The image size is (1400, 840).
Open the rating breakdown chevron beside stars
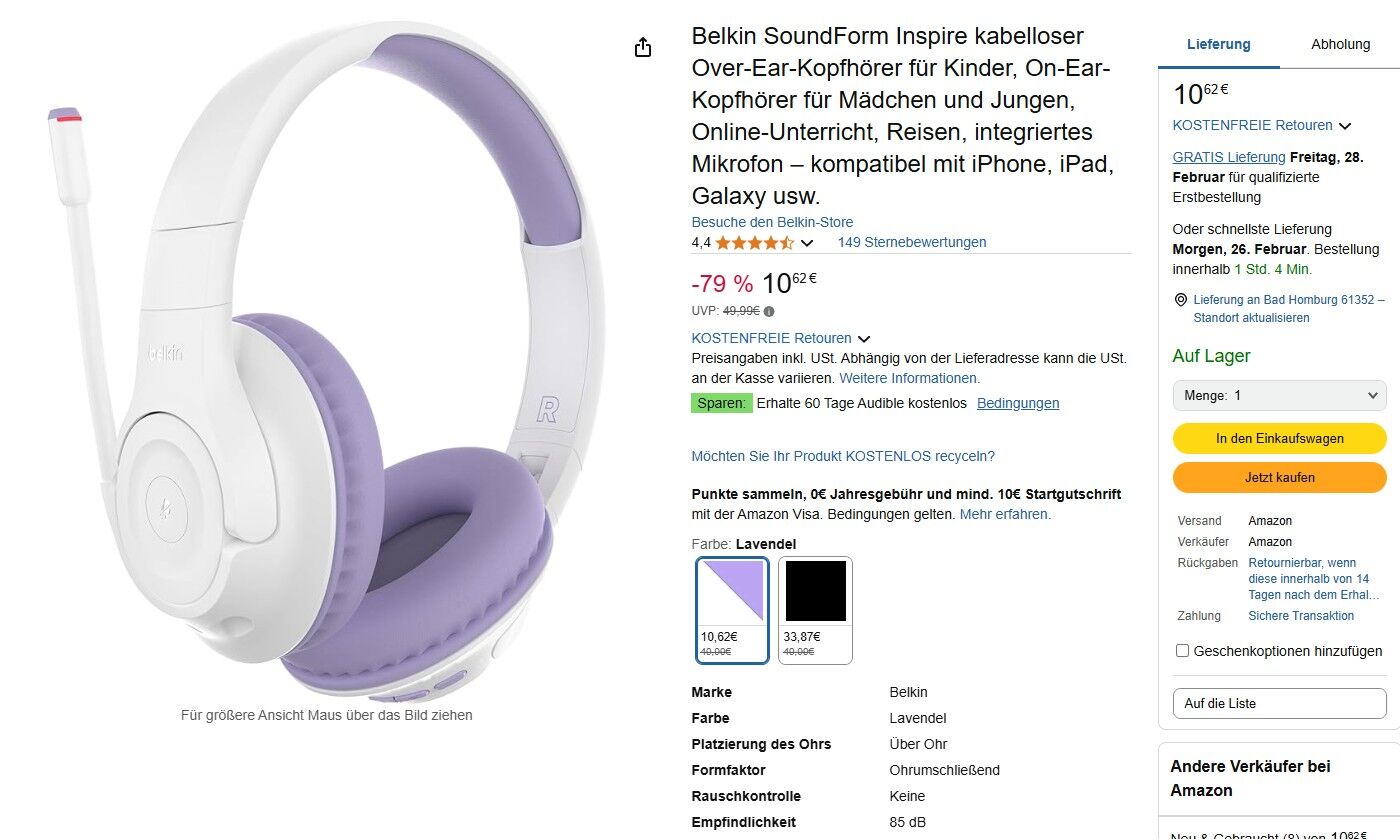pos(807,243)
